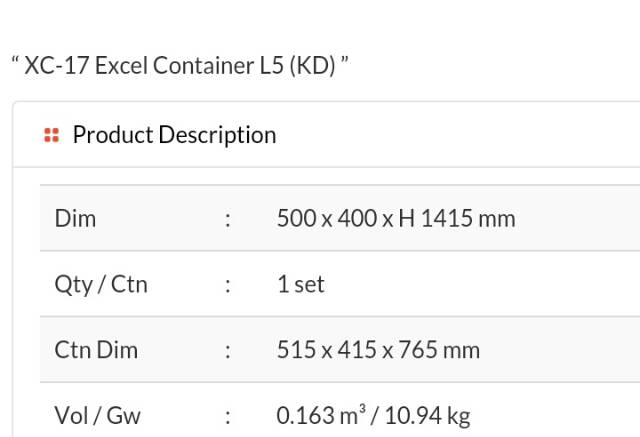Click the Dim row label
640x437 pixels.
75,218
